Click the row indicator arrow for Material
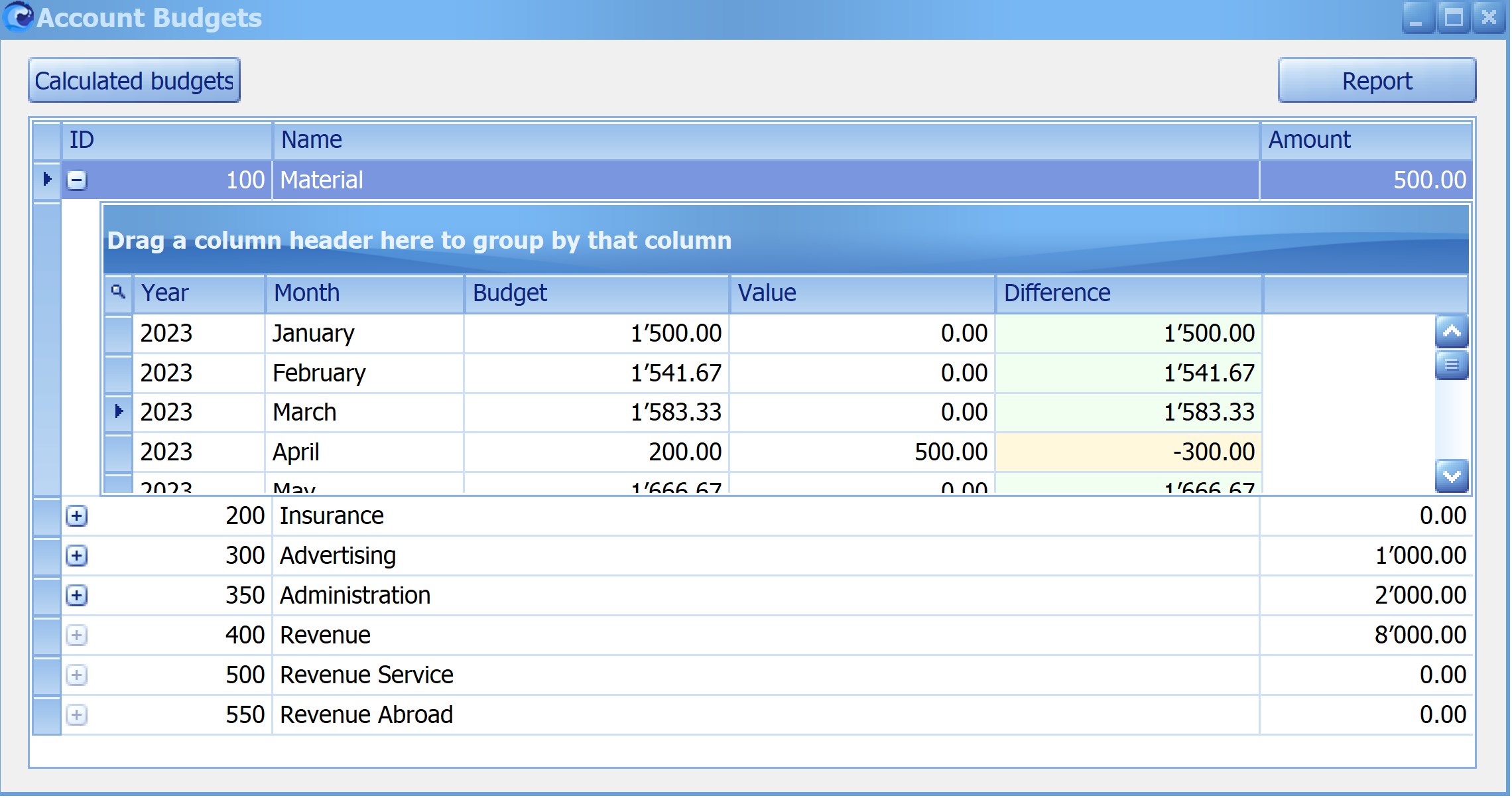This screenshot has height=798, width=1512. 47,180
